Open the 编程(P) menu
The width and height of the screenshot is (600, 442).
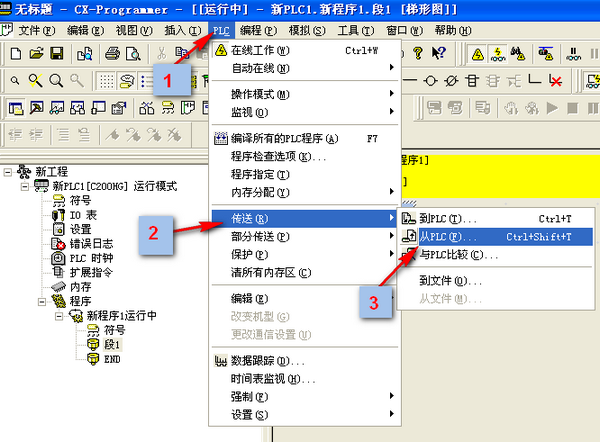tap(258, 31)
